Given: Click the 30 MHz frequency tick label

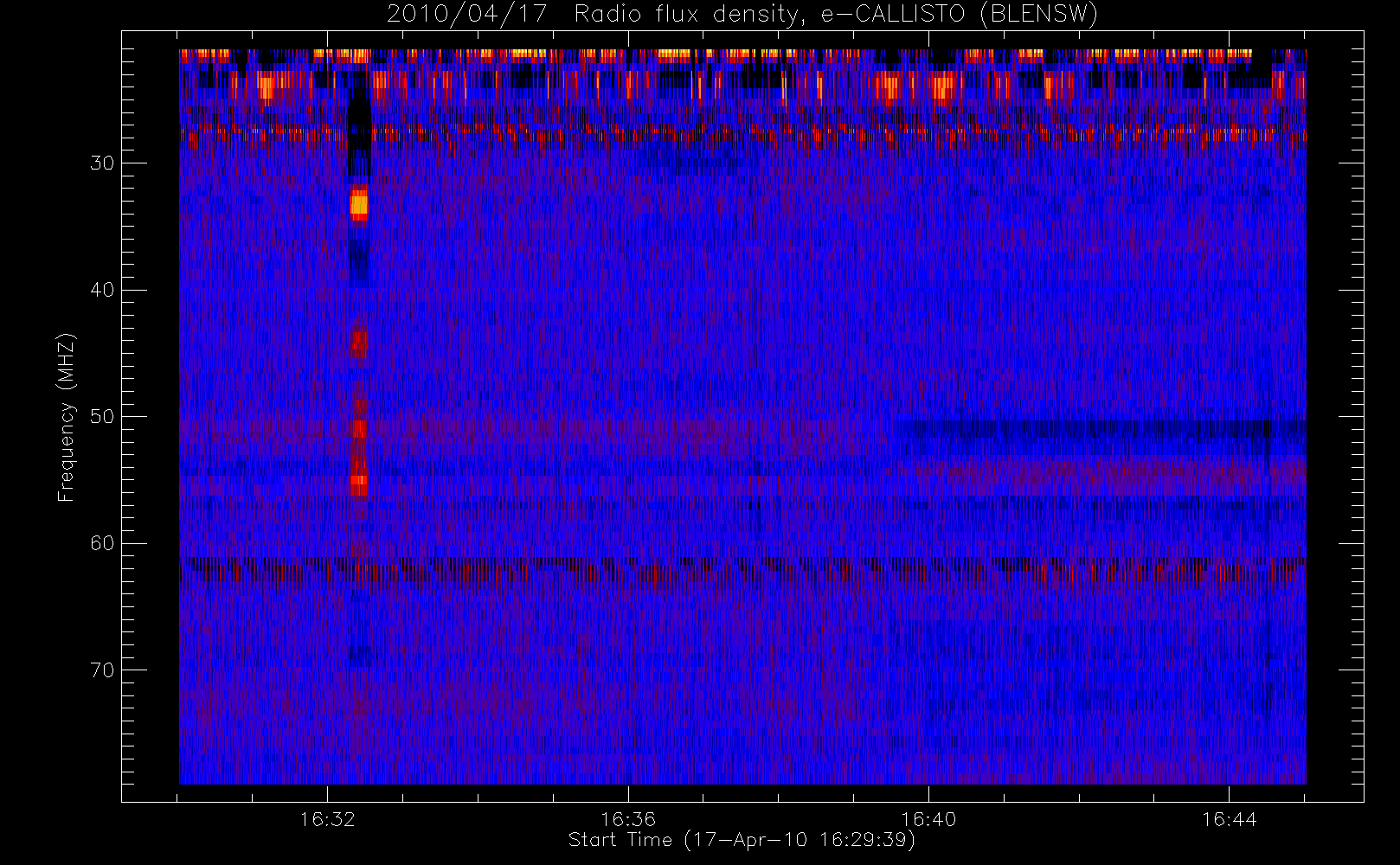Looking at the screenshot, I should [x=102, y=163].
